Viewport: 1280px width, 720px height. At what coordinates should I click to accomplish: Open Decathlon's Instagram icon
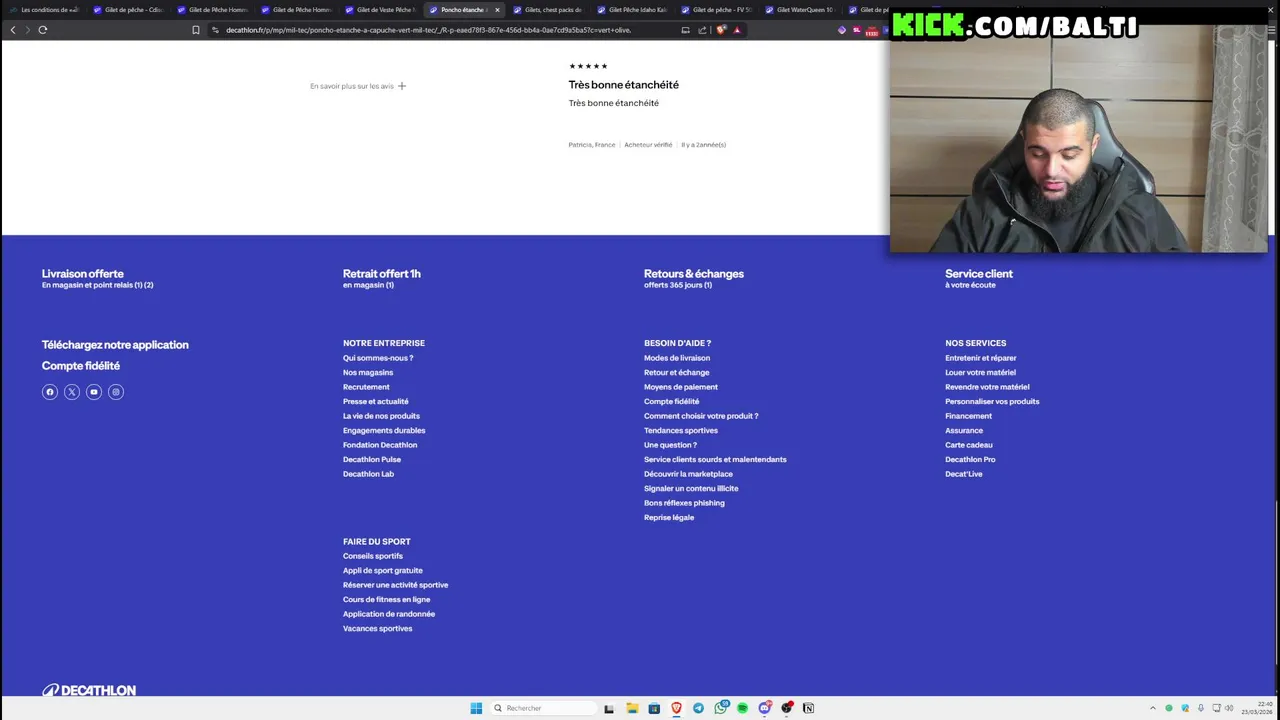pos(116,392)
